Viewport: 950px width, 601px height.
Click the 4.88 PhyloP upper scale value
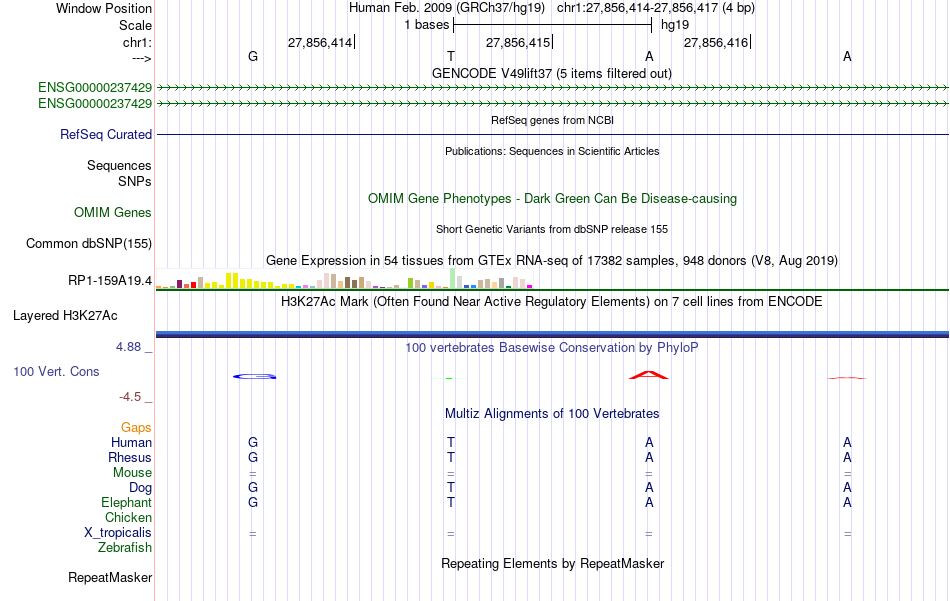pyautogui.click(x=128, y=347)
